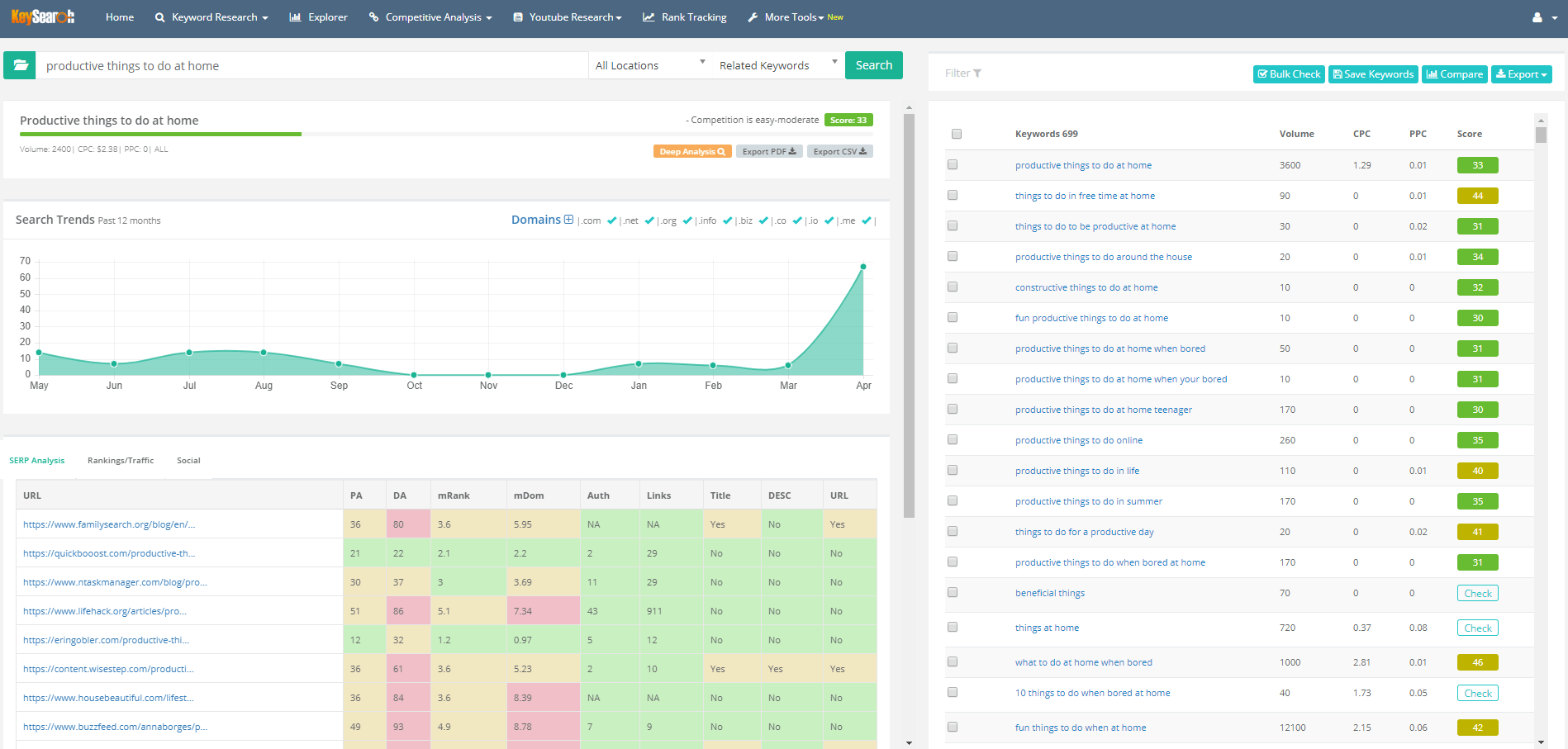The image size is (1568, 749).
Task: Open the Keyword Research menu
Action: tap(211, 17)
